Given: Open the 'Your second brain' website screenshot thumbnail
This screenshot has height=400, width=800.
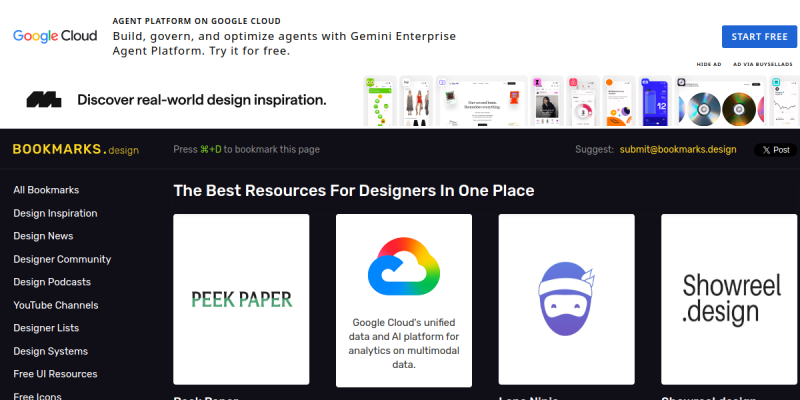Looking at the screenshot, I should click(482, 102).
